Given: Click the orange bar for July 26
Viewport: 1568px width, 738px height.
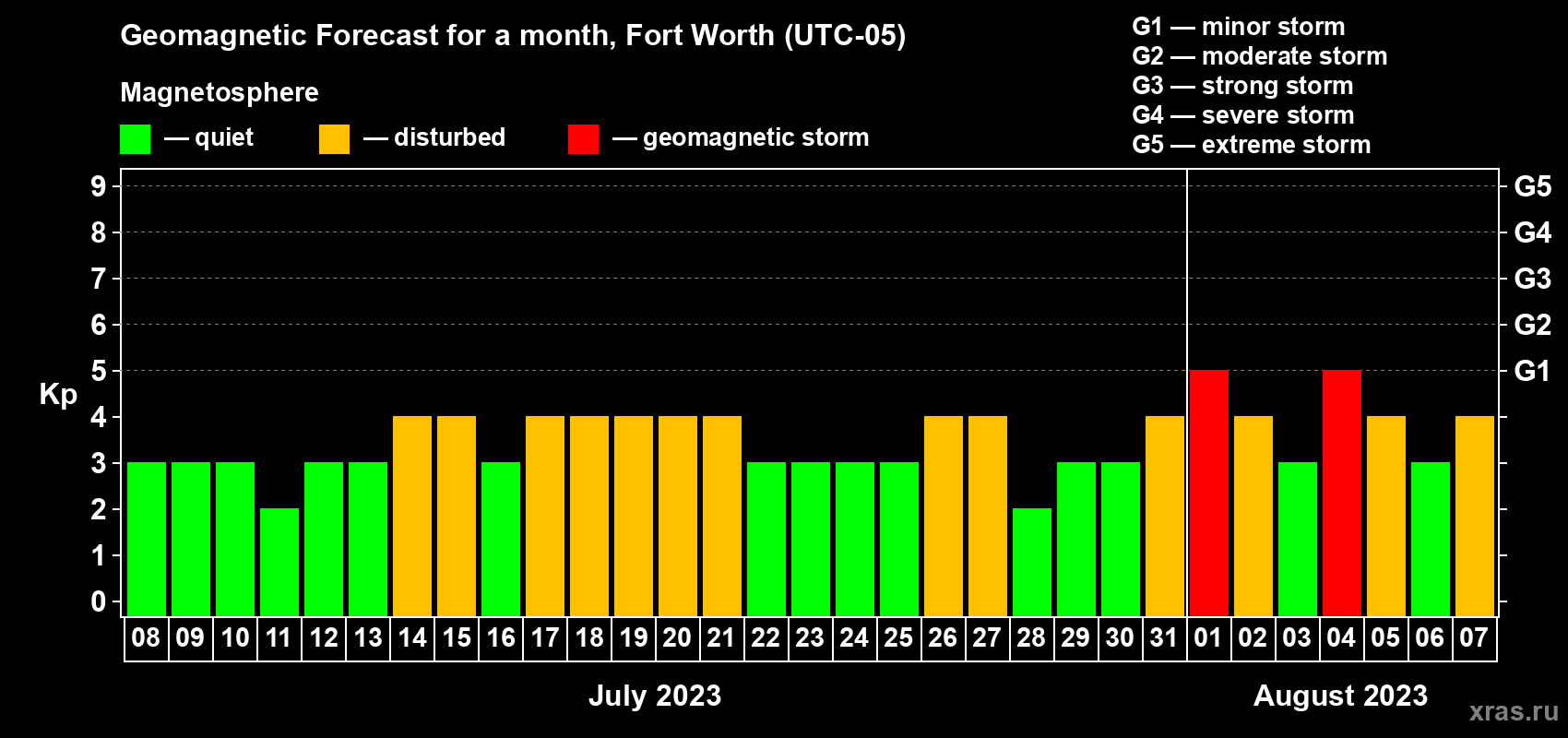Looking at the screenshot, I should [x=944, y=516].
